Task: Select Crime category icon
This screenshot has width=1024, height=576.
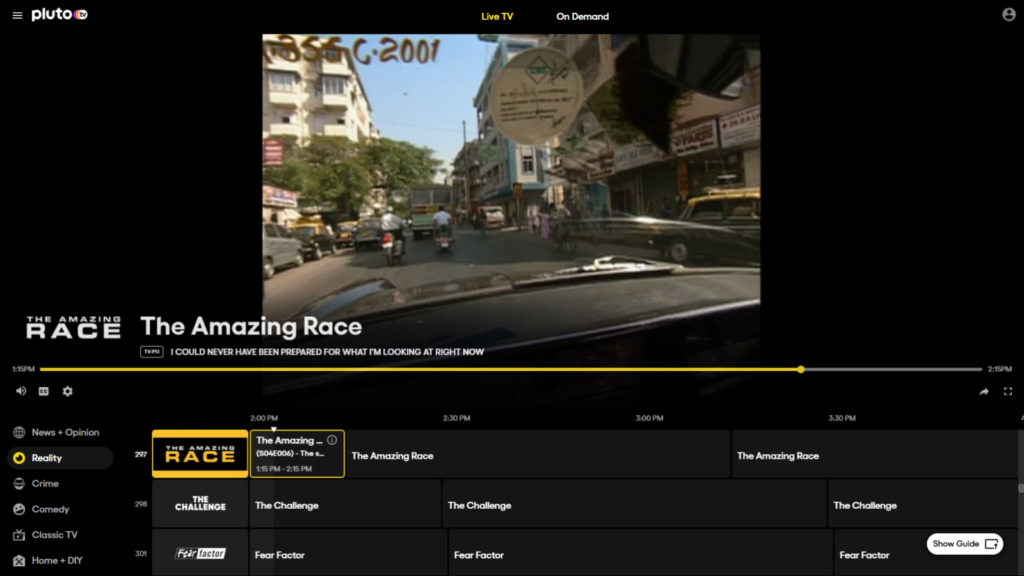Action: pos(19,483)
